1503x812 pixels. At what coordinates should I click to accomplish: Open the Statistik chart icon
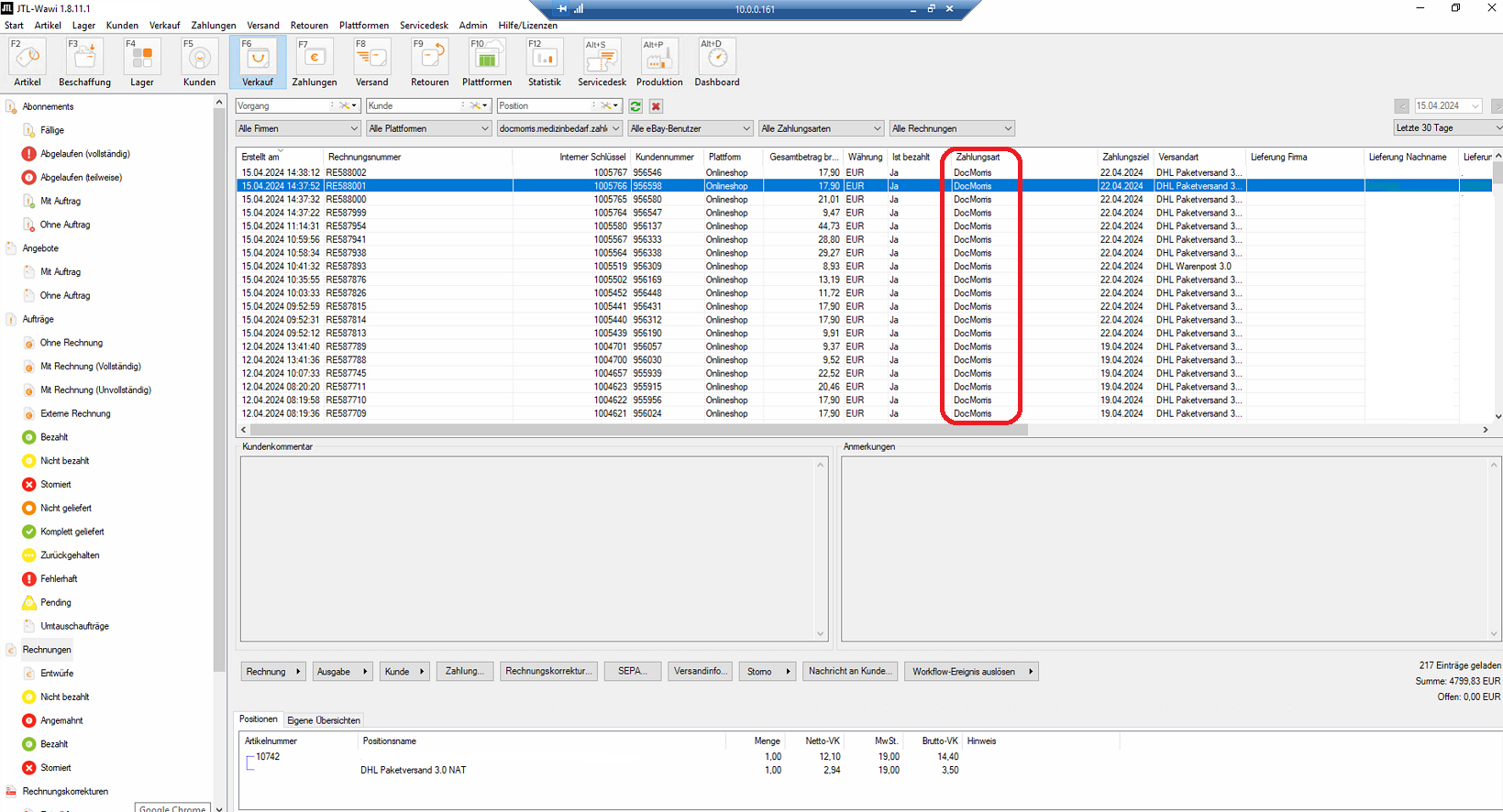(545, 58)
